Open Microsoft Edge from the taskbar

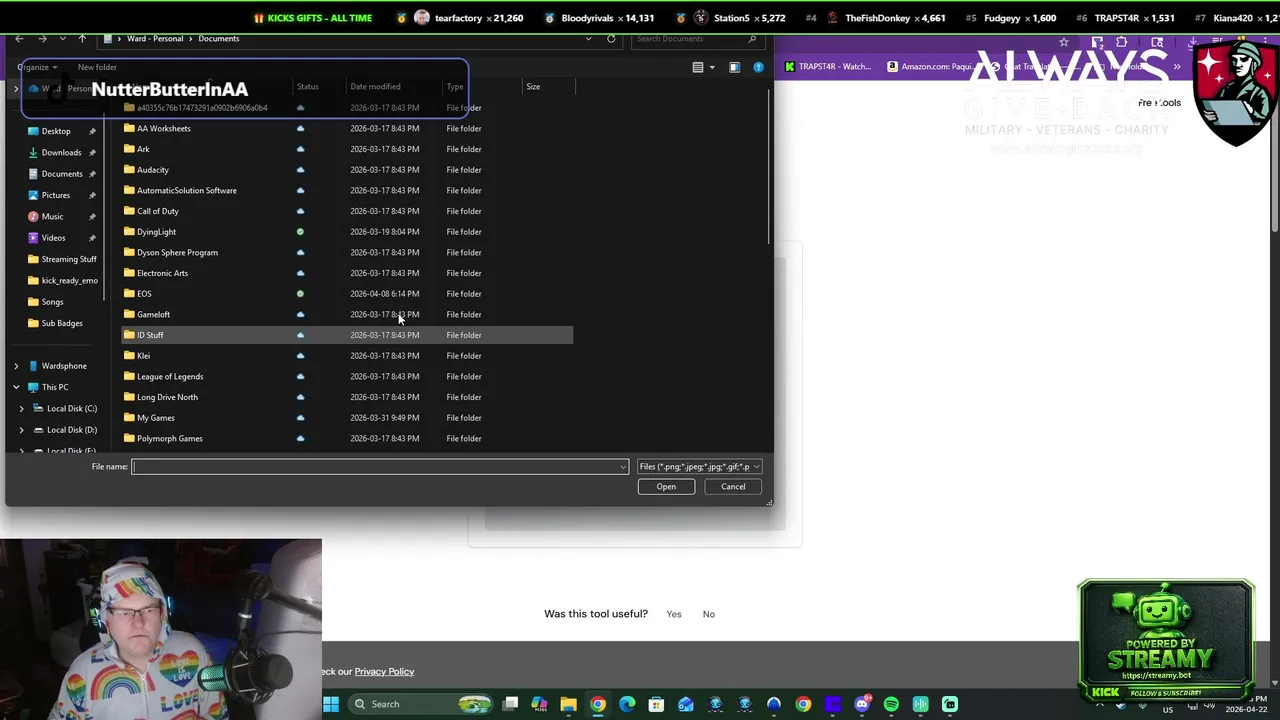(x=627, y=704)
